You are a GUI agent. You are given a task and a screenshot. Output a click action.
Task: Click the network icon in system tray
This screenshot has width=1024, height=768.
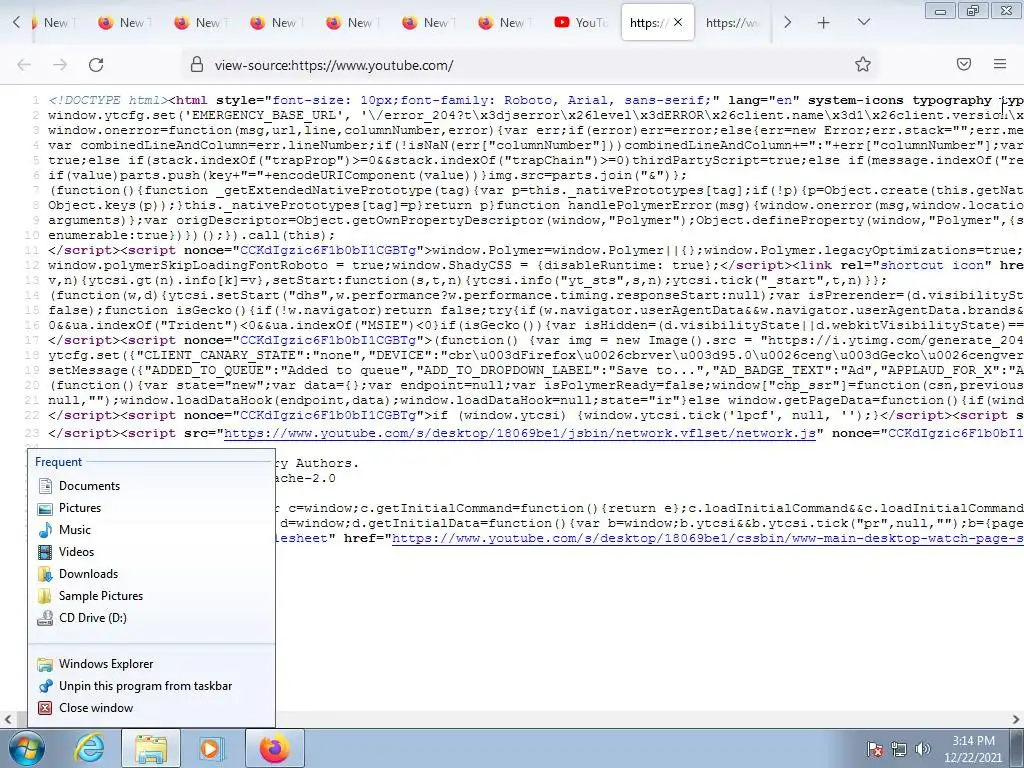899,749
